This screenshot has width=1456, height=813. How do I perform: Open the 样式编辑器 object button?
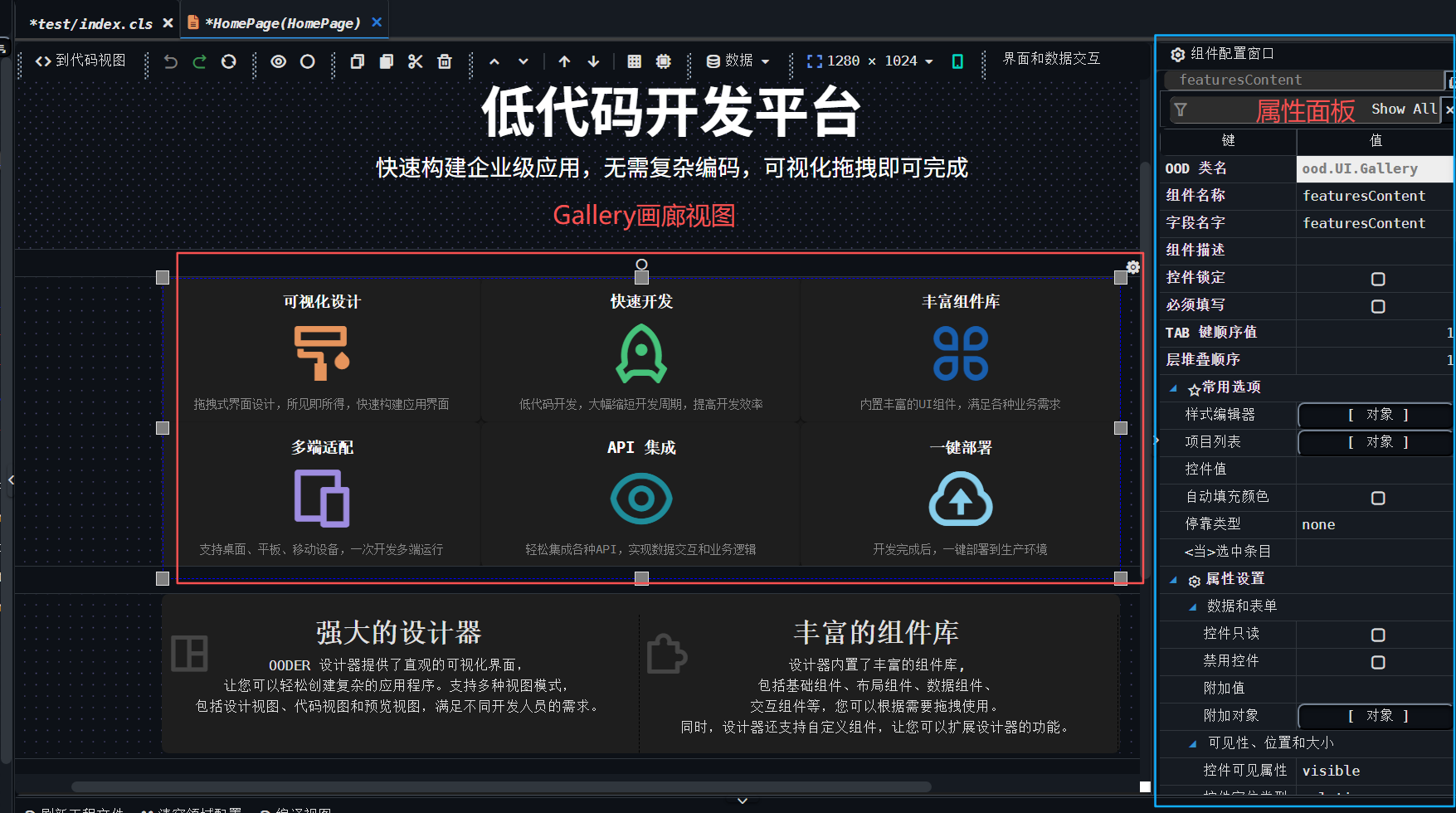(1376, 415)
